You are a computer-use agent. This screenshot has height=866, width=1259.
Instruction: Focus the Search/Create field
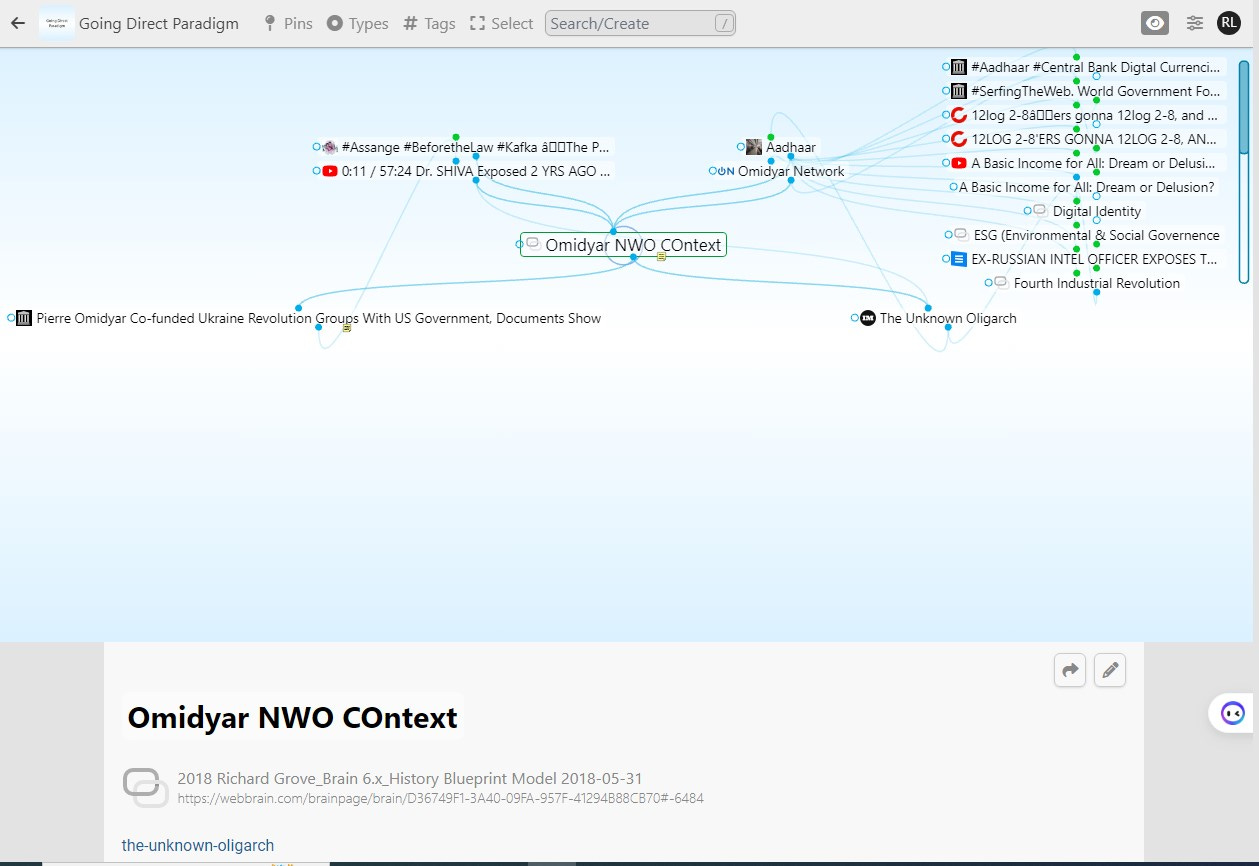(x=640, y=23)
